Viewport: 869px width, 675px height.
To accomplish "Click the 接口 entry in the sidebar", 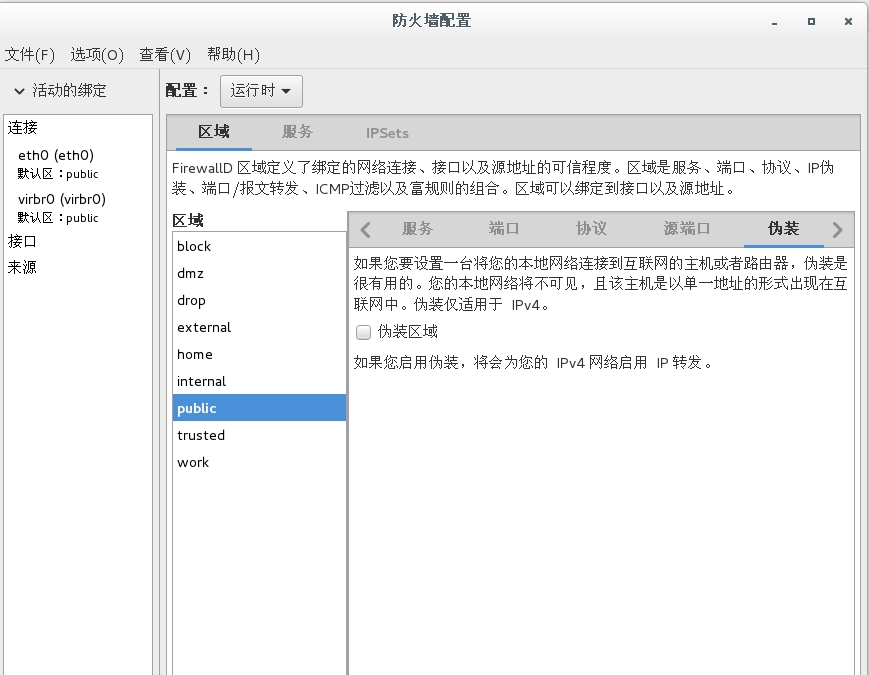I will (22, 241).
